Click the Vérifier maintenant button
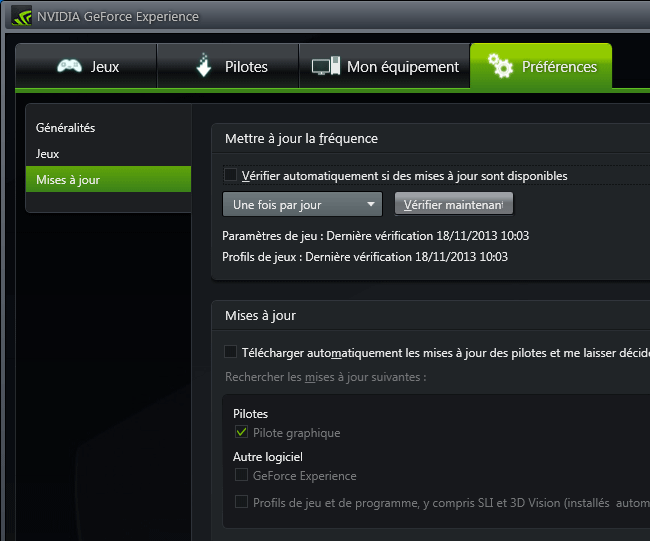Image resolution: width=650 pixels, height=541 pixels. coord(454,204)
